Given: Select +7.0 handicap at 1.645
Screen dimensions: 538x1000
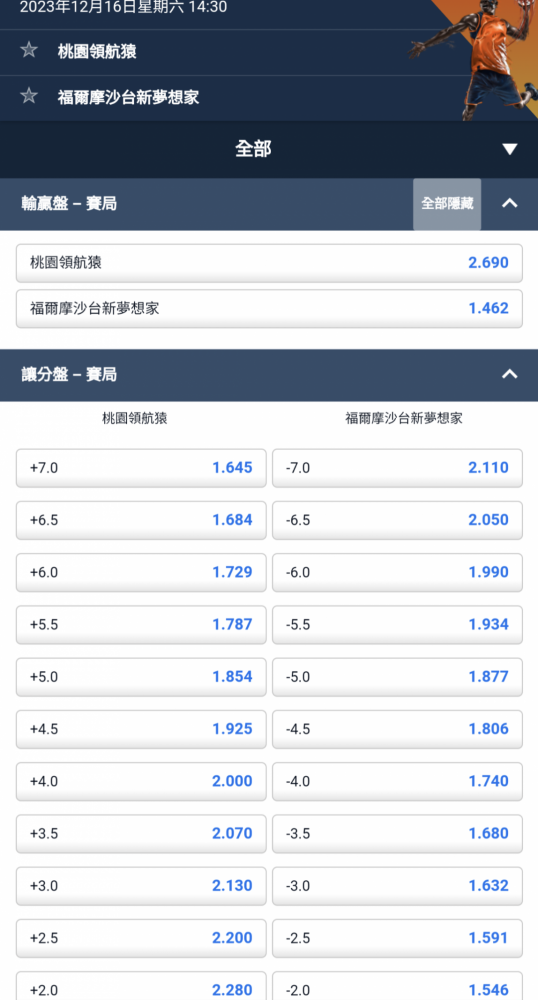Looking at the screenshot, I should tap(141, 468).
